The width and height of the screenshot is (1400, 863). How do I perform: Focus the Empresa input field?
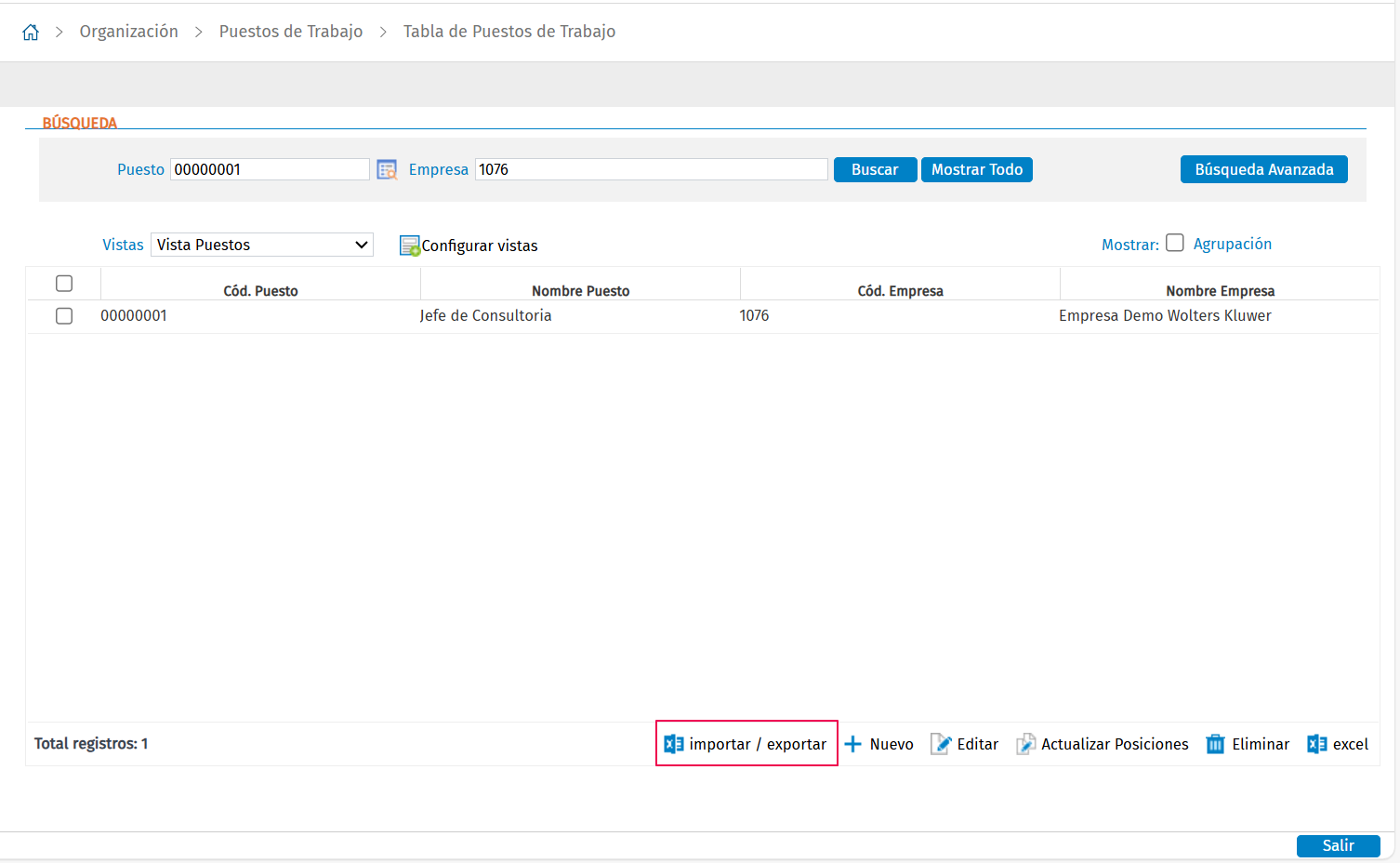652,169
